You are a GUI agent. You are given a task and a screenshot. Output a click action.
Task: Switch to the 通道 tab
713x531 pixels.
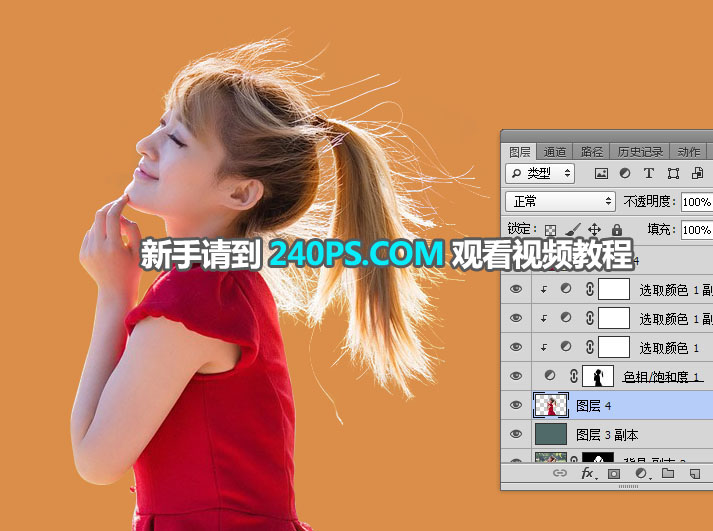[555, 152]
